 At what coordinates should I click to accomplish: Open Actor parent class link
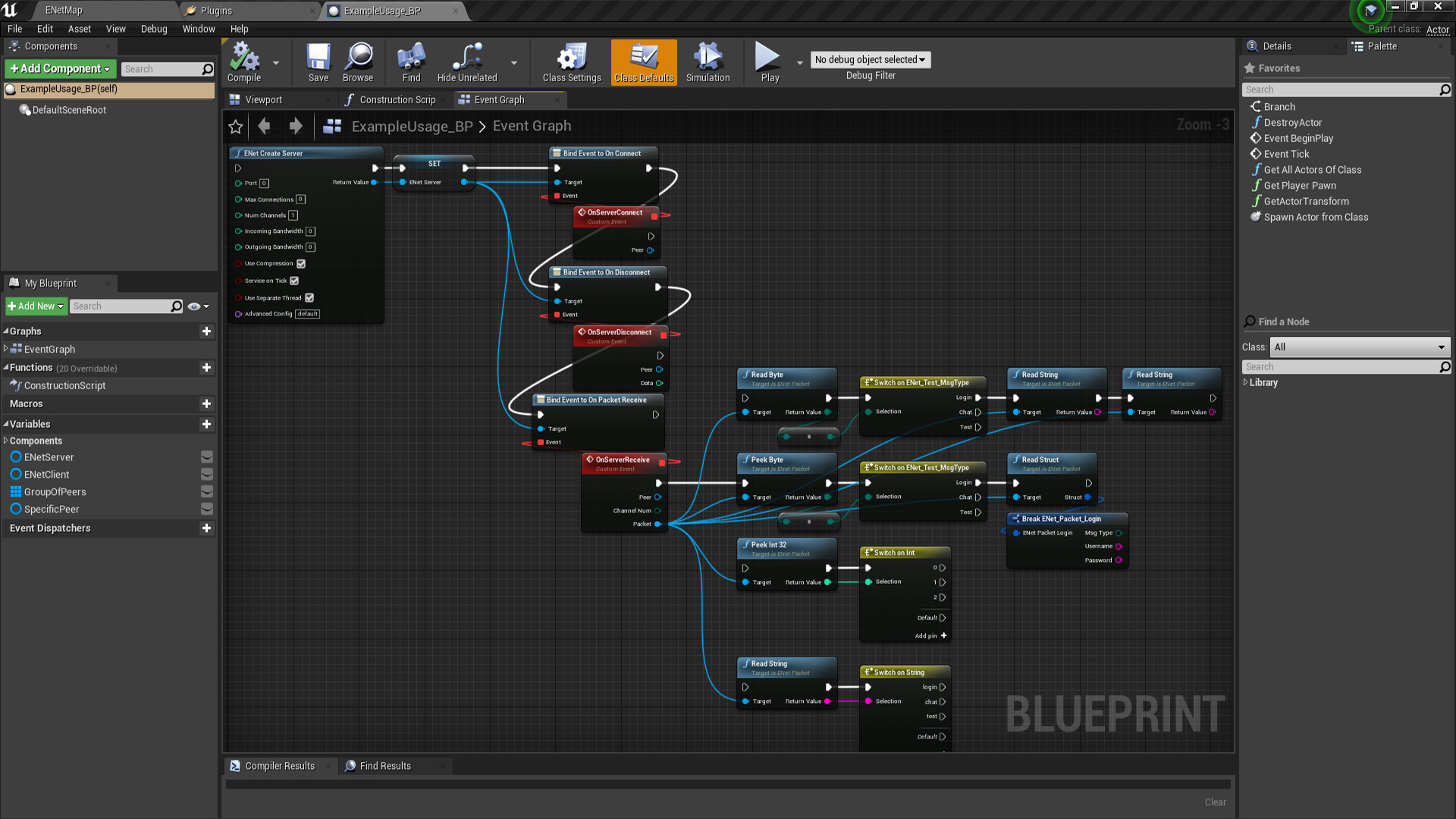click(1437, 30)
